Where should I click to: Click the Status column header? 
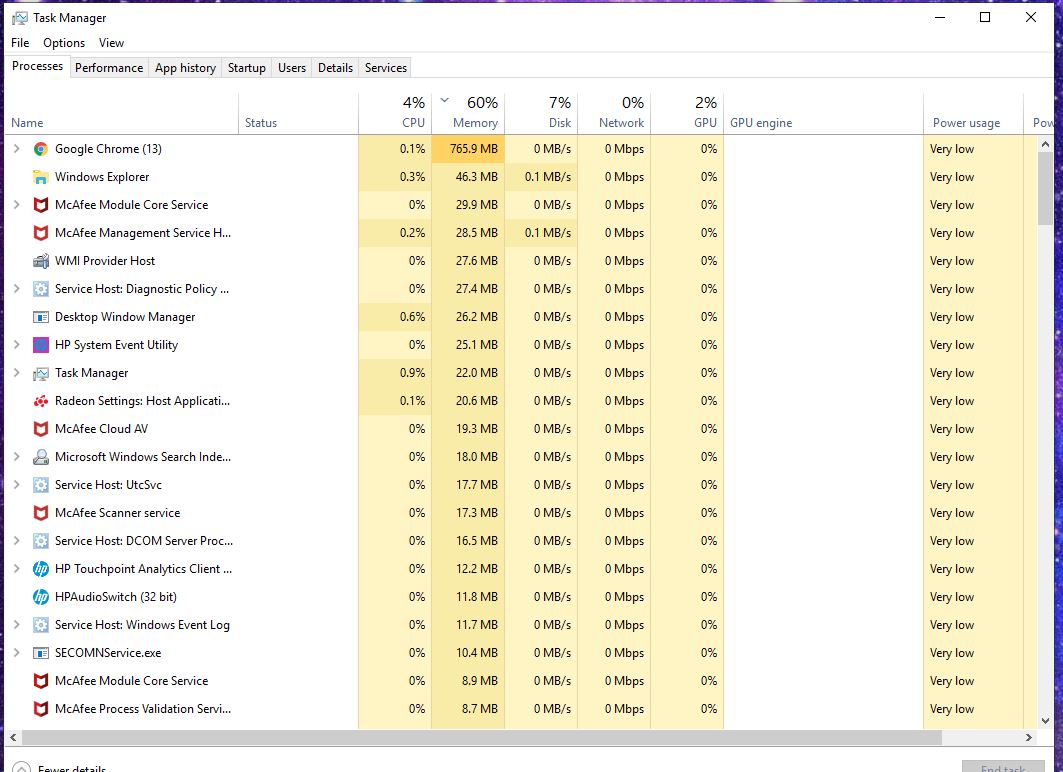(299, 113)
